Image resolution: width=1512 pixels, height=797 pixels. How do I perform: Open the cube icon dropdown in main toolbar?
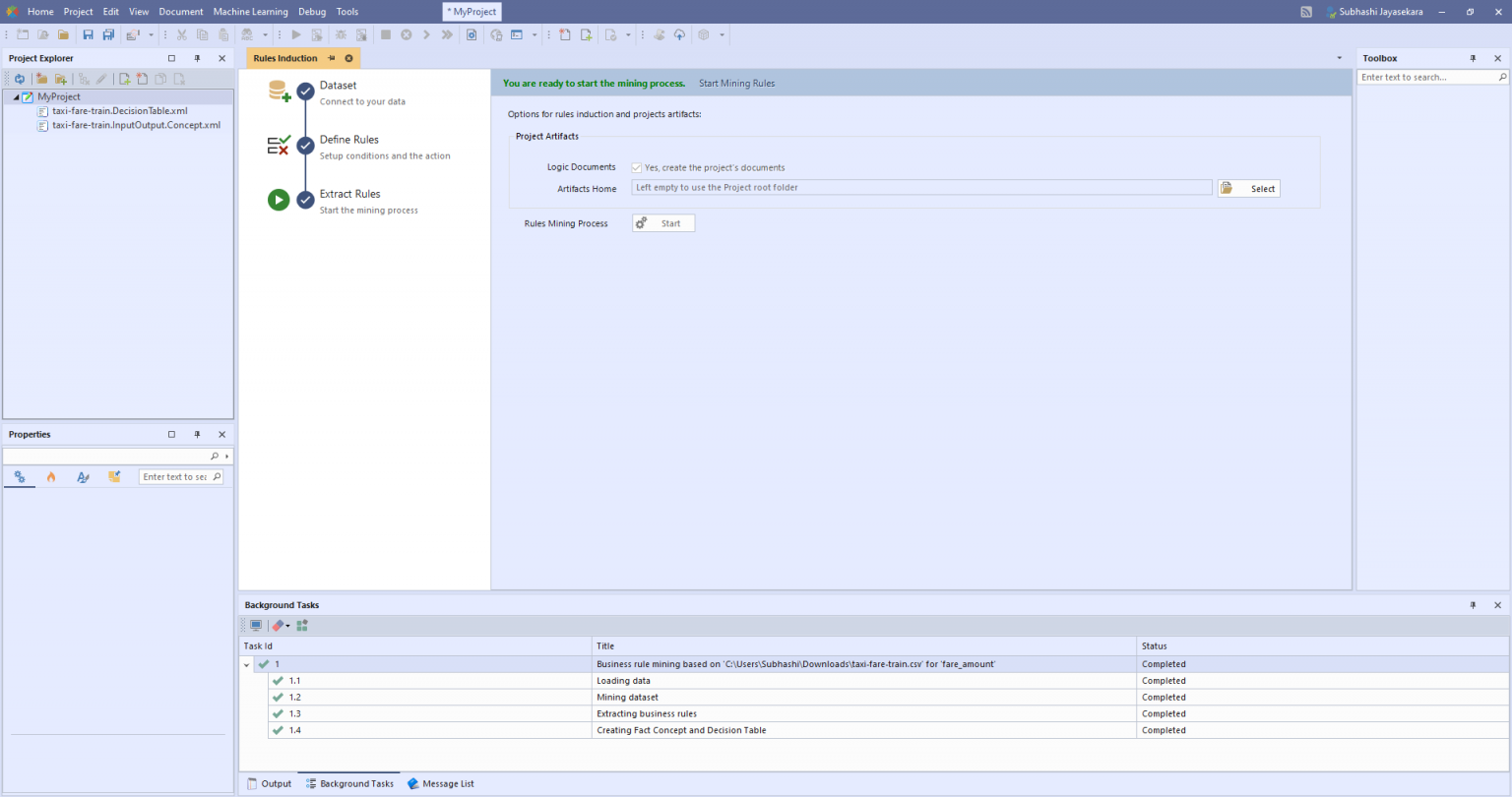(722, 35)
